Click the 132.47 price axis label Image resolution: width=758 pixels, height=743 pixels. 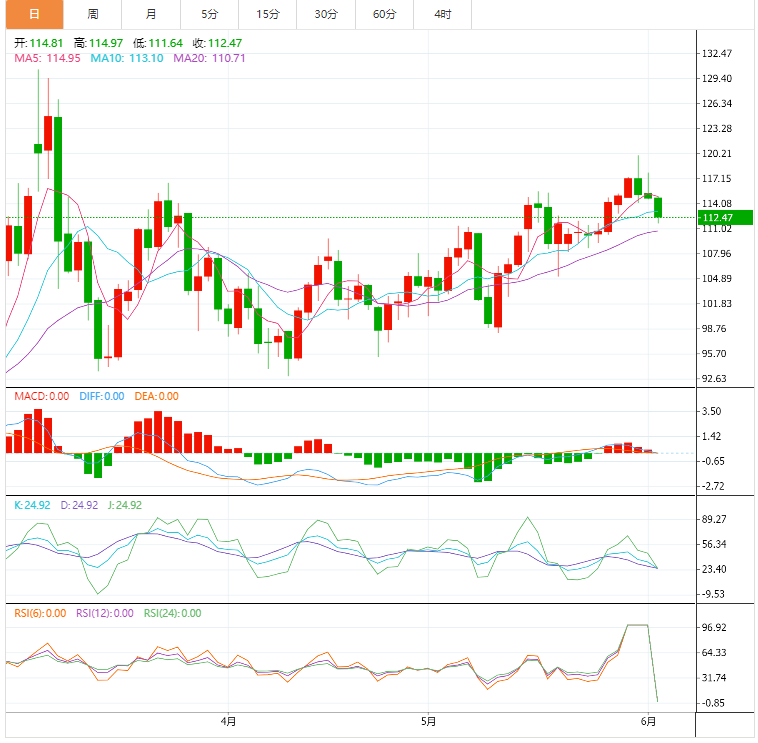click(x=717, y=53)
